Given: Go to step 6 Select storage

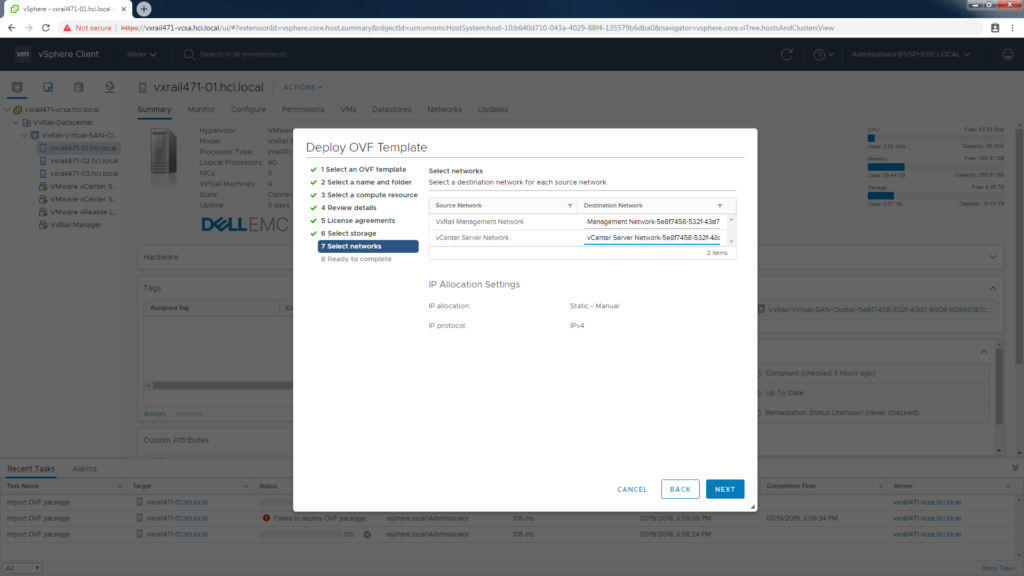Looking at the screenshot, I should pos(348,233).
